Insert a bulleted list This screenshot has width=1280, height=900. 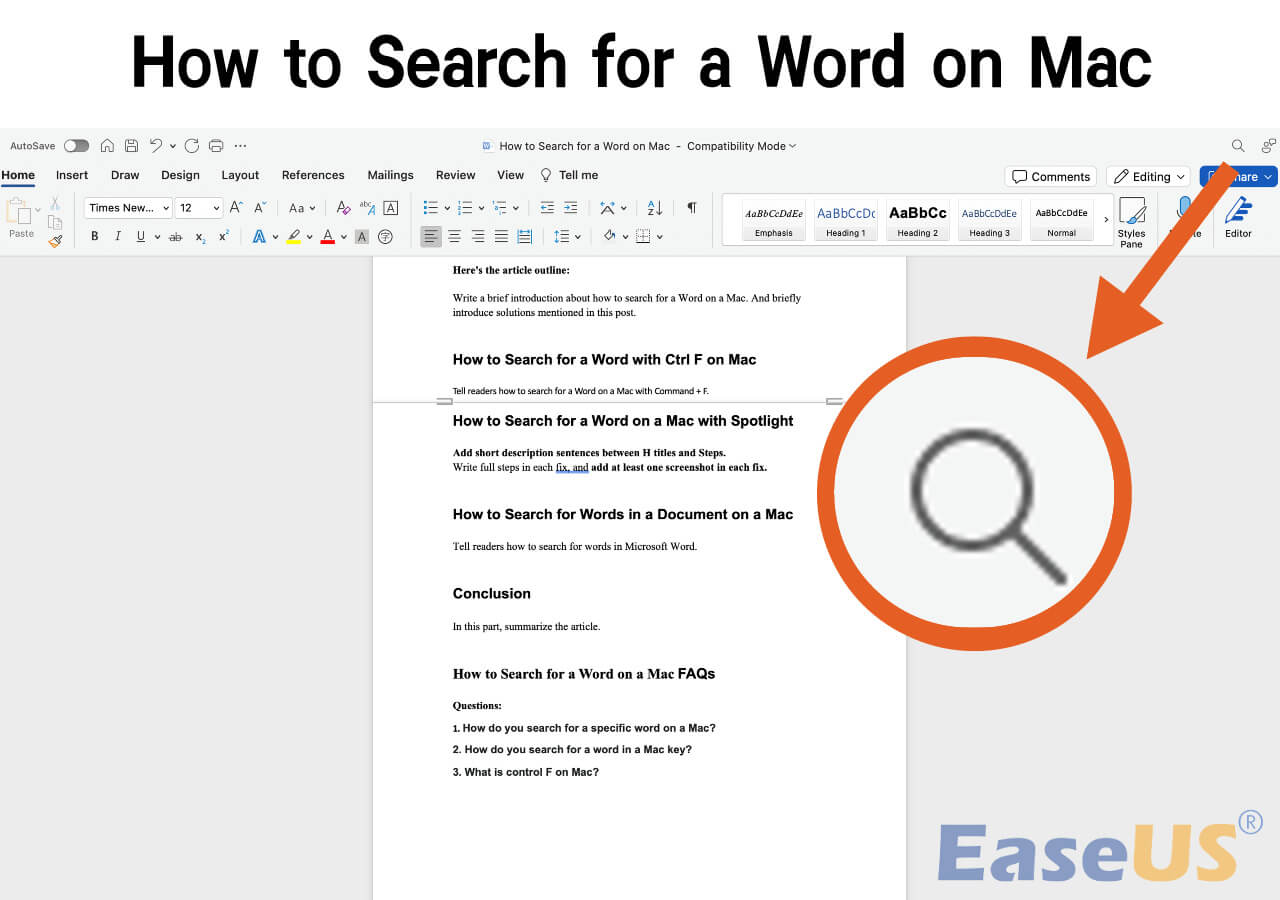(430, 208)
